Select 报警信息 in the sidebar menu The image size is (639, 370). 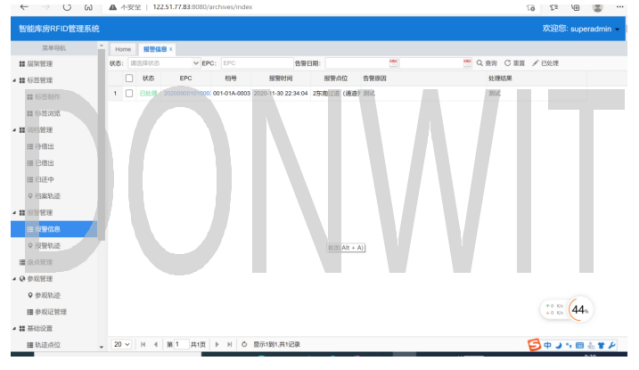click(x=54, y=229)
